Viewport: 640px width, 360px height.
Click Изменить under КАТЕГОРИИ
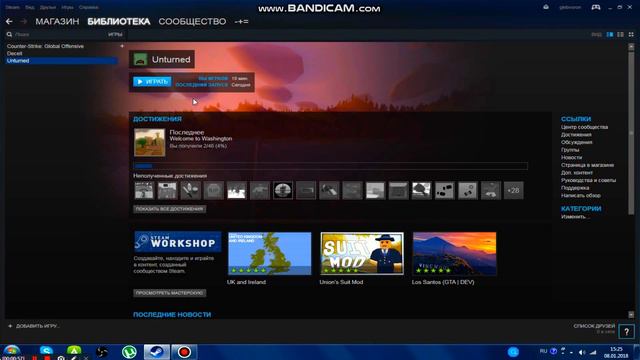point(575,217)
